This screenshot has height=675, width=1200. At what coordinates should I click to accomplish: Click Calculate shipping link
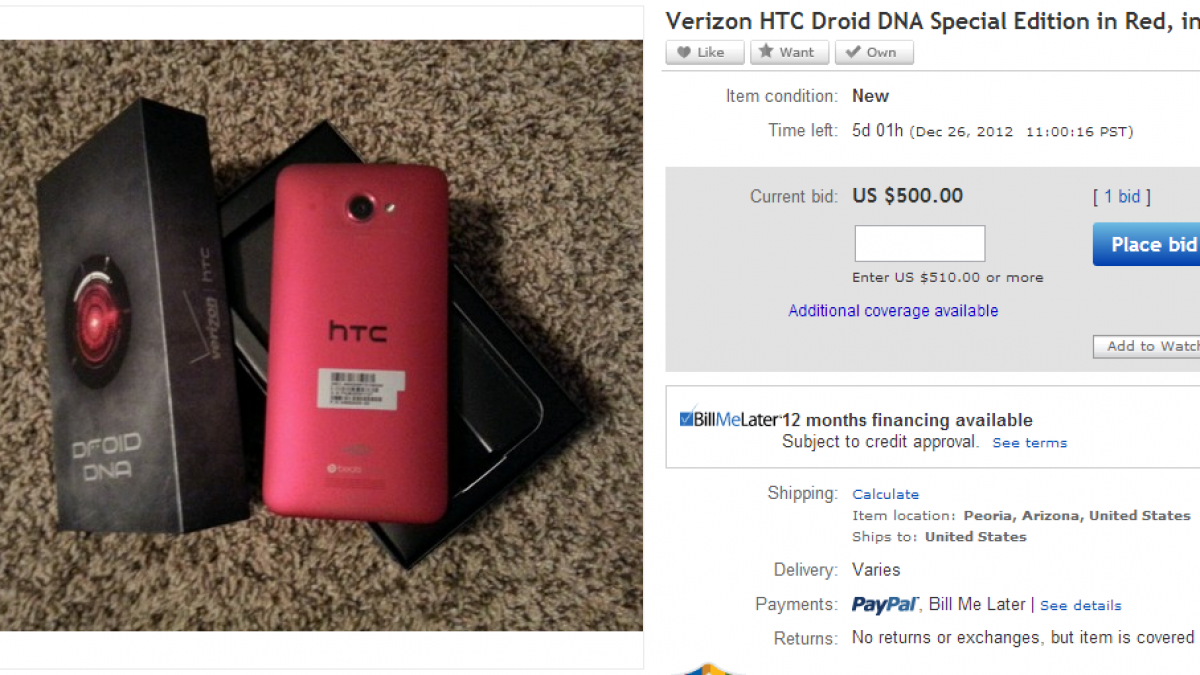885,494
